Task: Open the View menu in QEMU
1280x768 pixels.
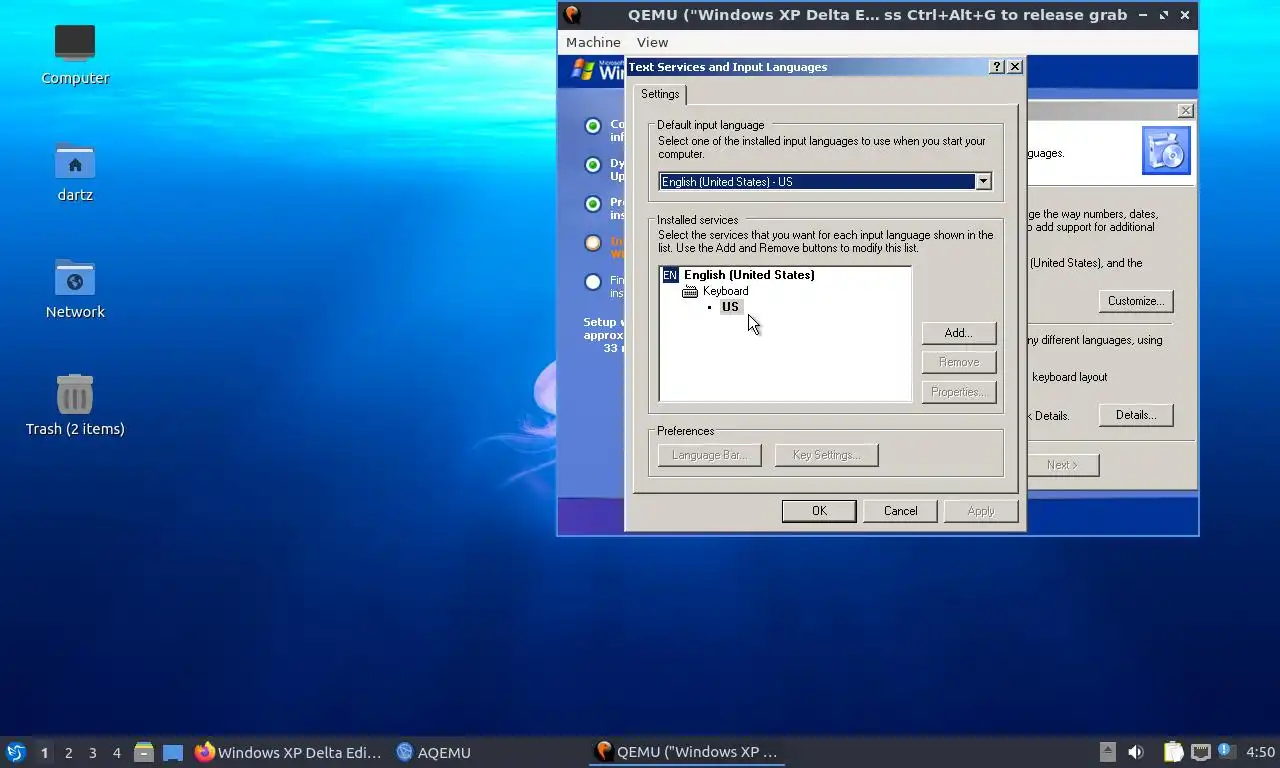Action: coord(652,42)
